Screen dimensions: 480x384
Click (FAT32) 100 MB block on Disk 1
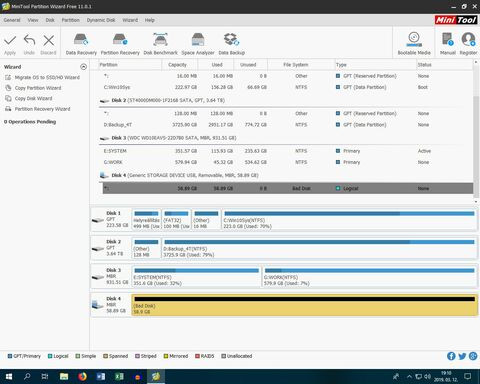[x=176, y=220]
